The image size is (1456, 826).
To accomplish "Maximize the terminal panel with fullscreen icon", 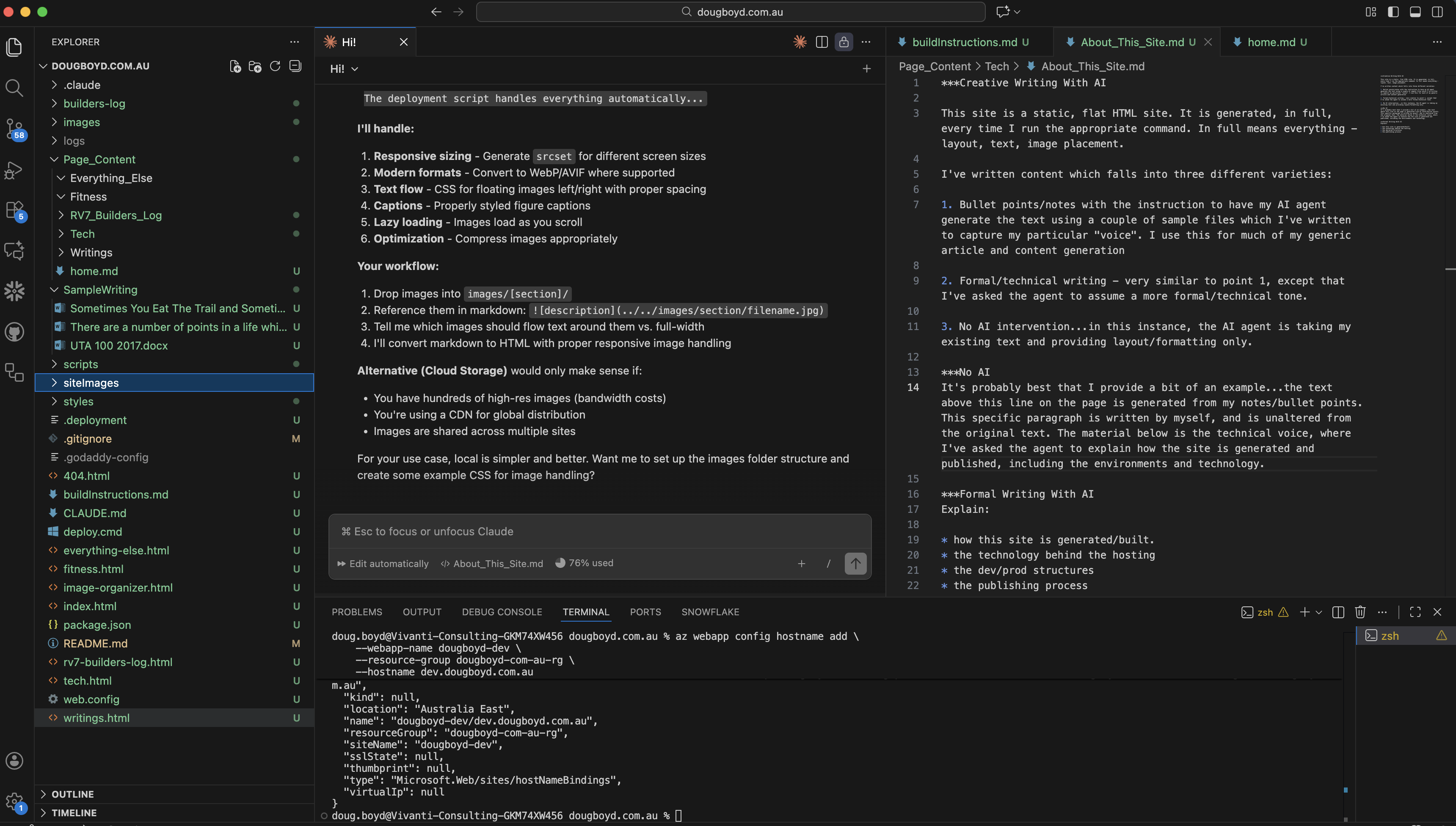I will [1415, 612].
